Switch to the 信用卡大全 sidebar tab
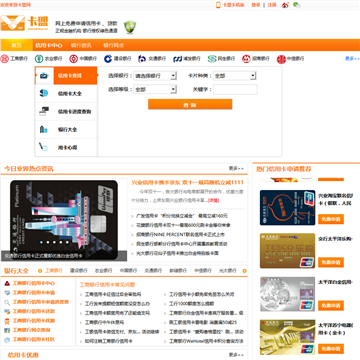360x360 pixels. [x=66, y=93]
